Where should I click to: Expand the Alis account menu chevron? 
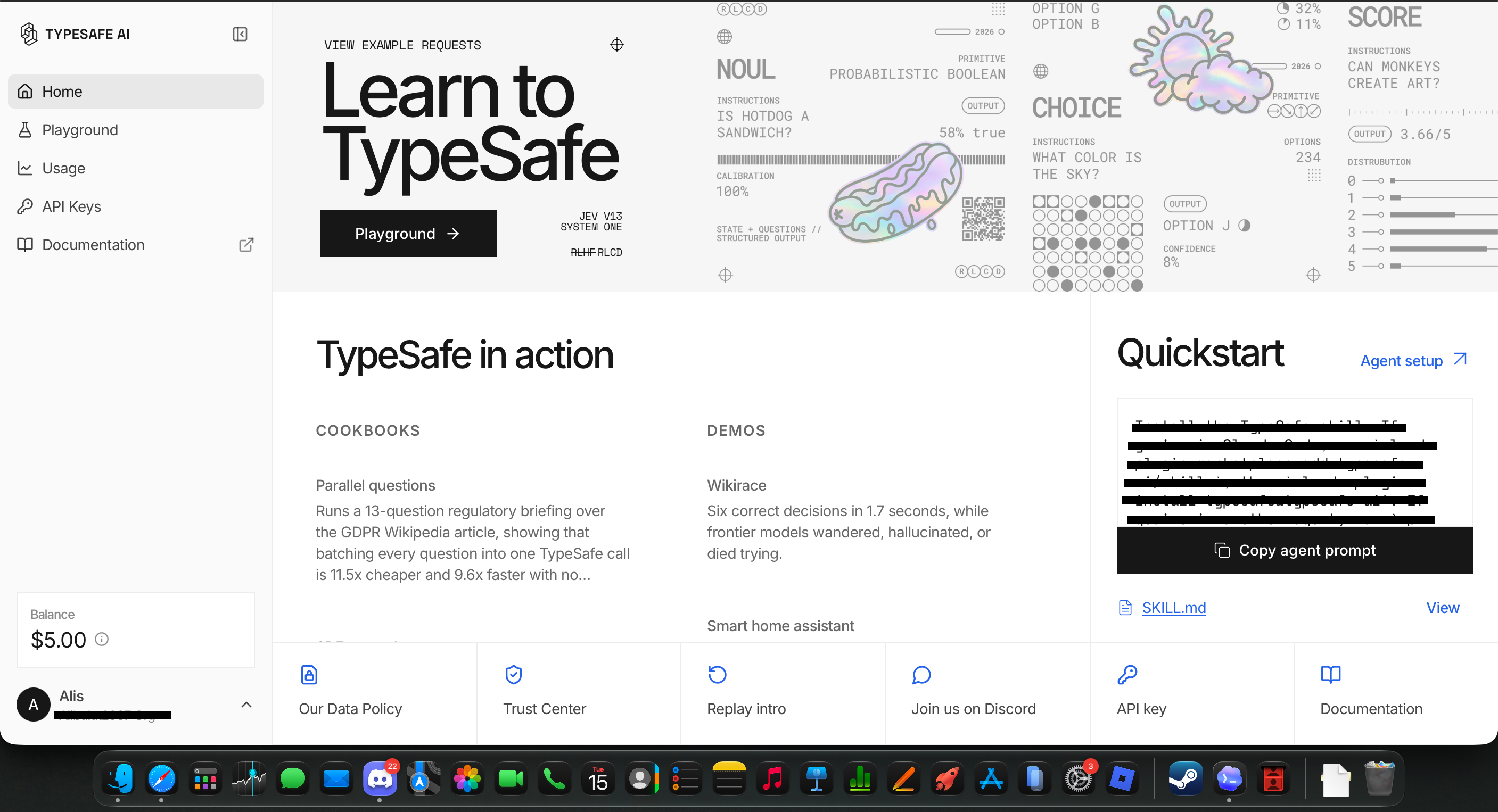pyautogui.click(x=246, y=705)
